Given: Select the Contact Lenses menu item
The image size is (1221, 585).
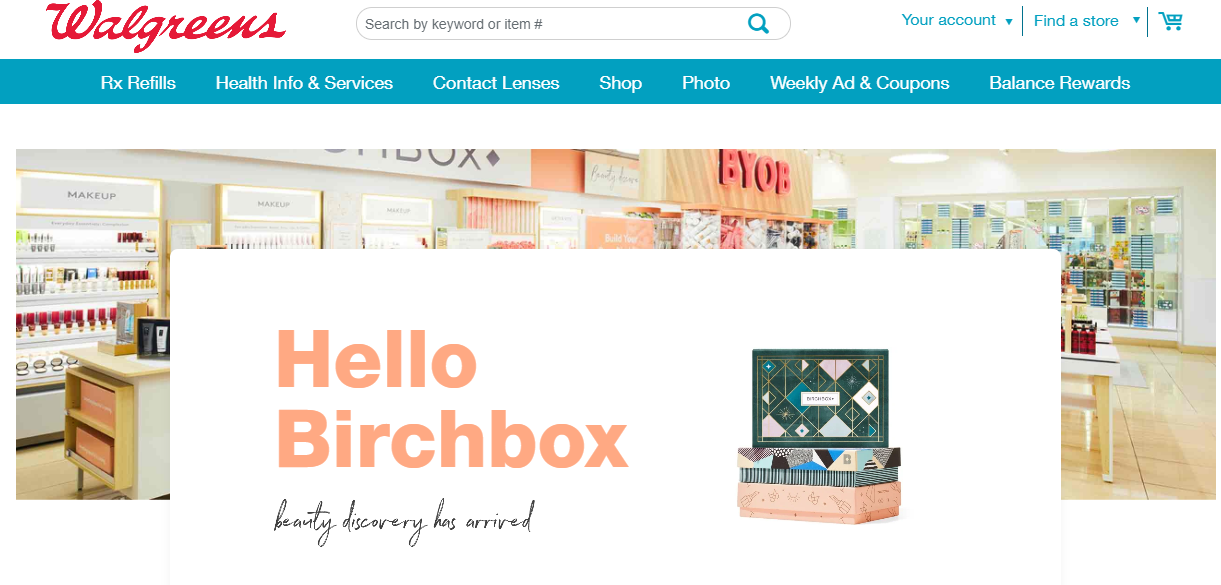Looking at the screenshot, I should pyautogui.click(x=496, y=83).
